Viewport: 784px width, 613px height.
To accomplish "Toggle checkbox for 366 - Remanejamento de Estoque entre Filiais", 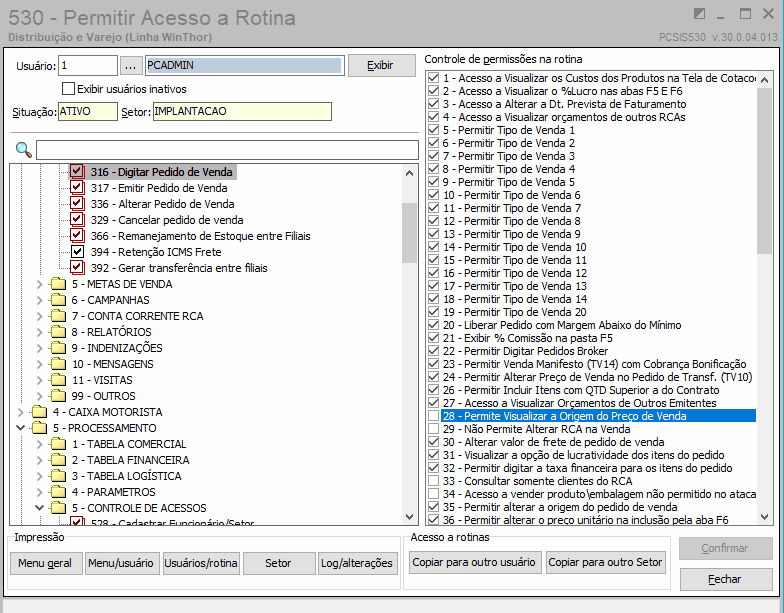I will click(77, 236).
